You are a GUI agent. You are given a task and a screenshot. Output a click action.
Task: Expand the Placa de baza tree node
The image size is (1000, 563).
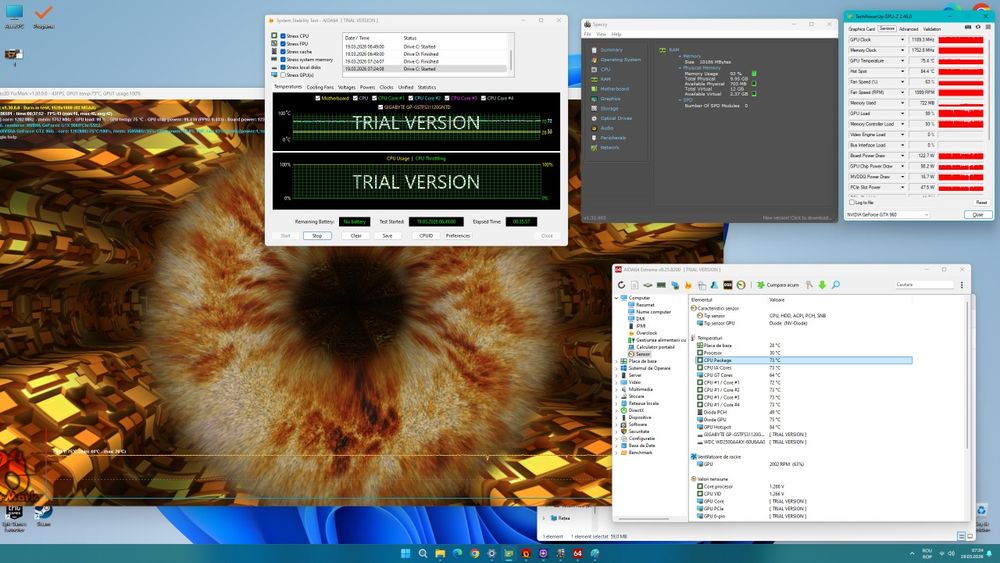[x=617, y=361]
